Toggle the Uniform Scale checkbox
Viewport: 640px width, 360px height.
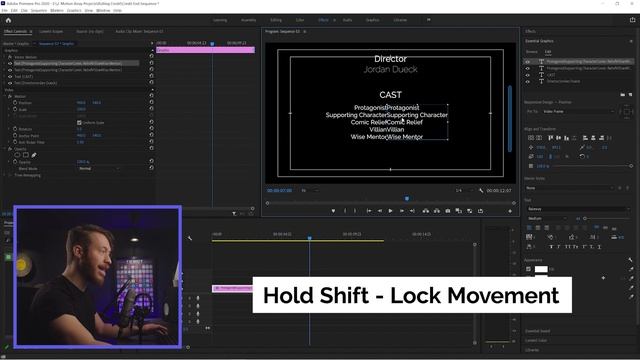[x=79, y=122]
